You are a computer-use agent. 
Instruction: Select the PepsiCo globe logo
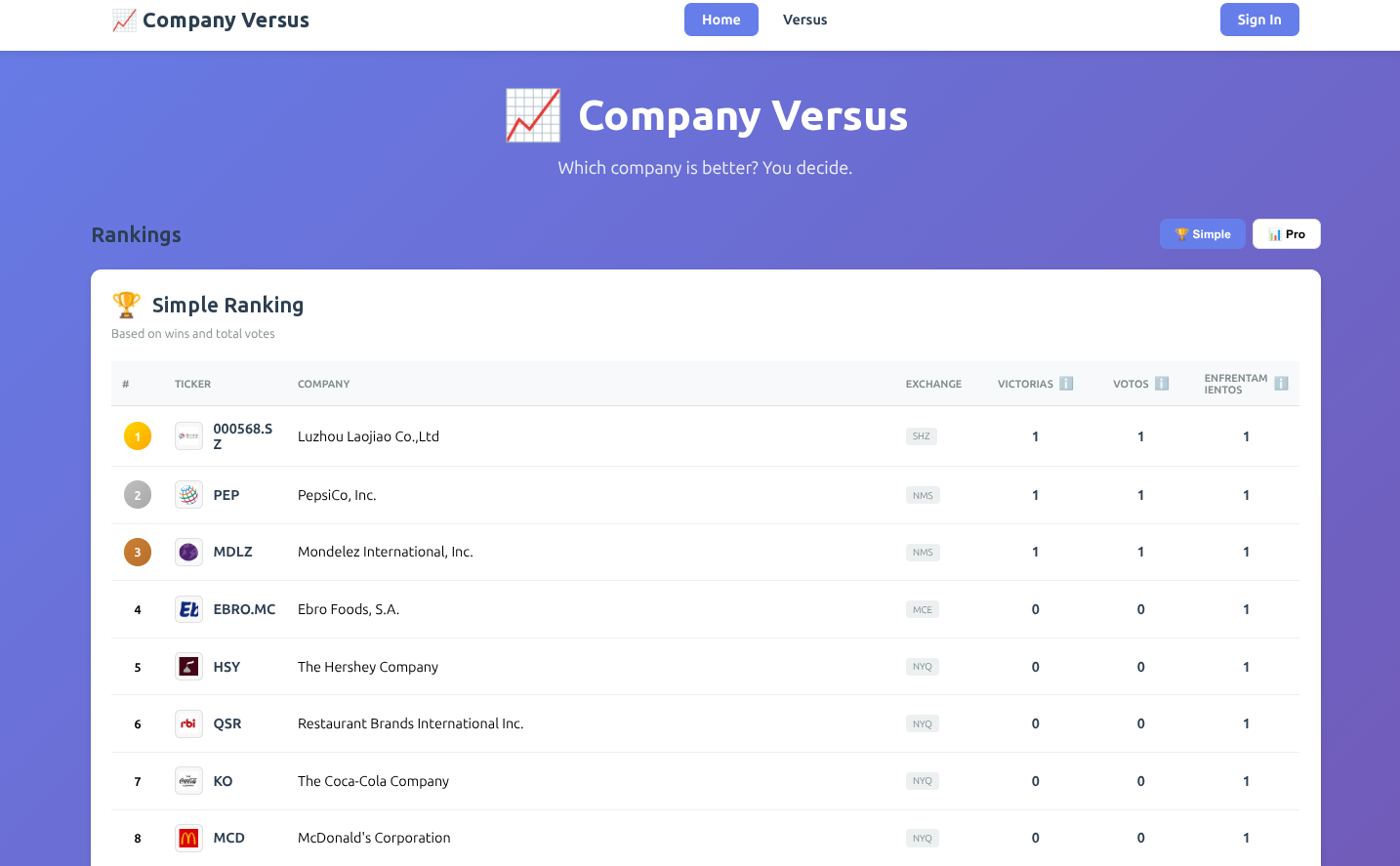click(x=187, y=494)
